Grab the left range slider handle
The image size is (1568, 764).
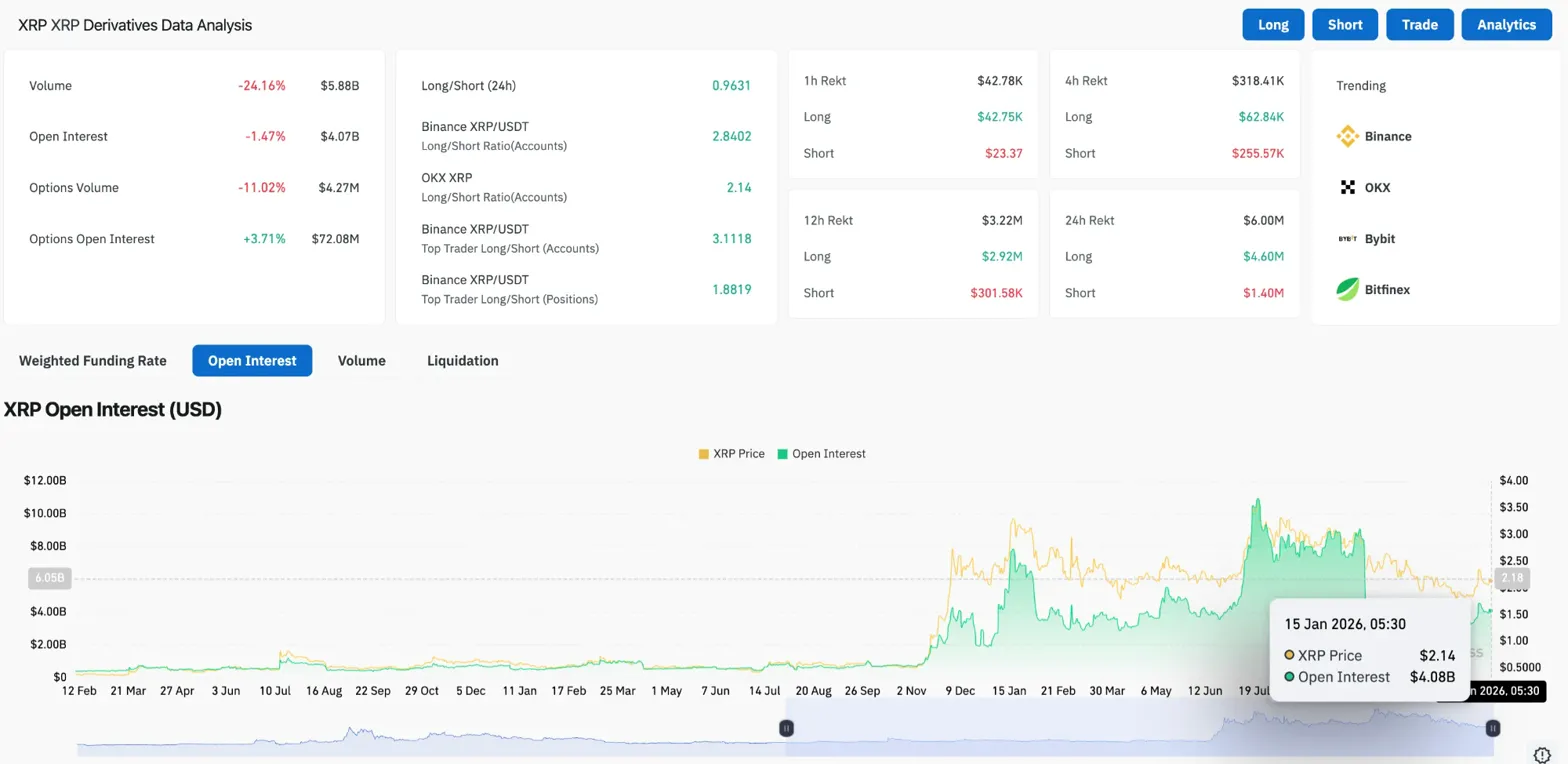click(x=787, y=728)
